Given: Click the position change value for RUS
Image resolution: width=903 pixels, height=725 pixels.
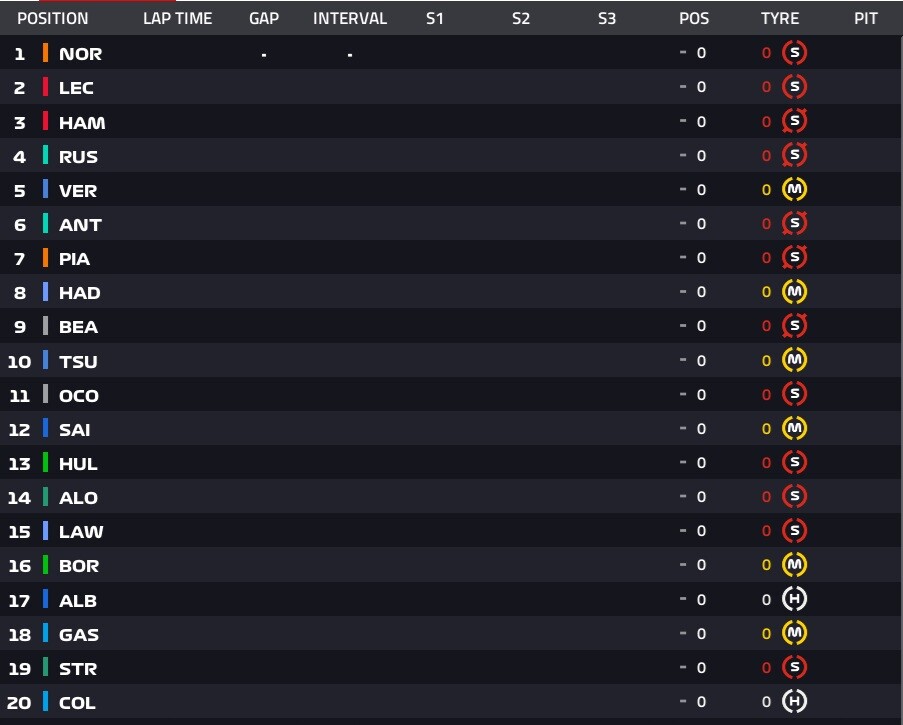Looking at the screenshot, I should [x=701, y=155].
